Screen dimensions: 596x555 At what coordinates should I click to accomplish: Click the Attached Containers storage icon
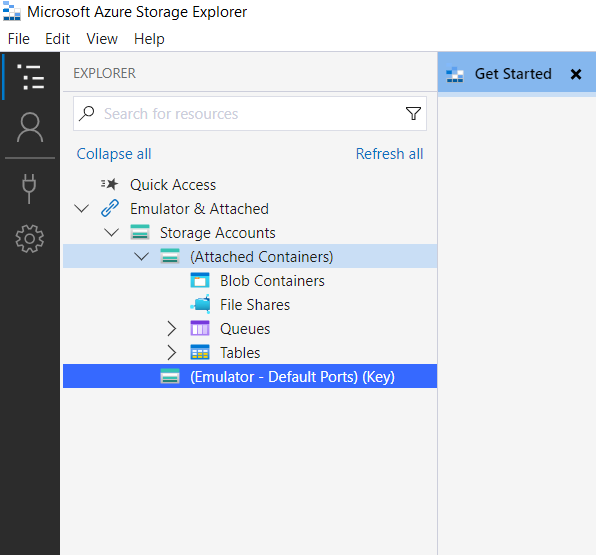pos(170,256)
